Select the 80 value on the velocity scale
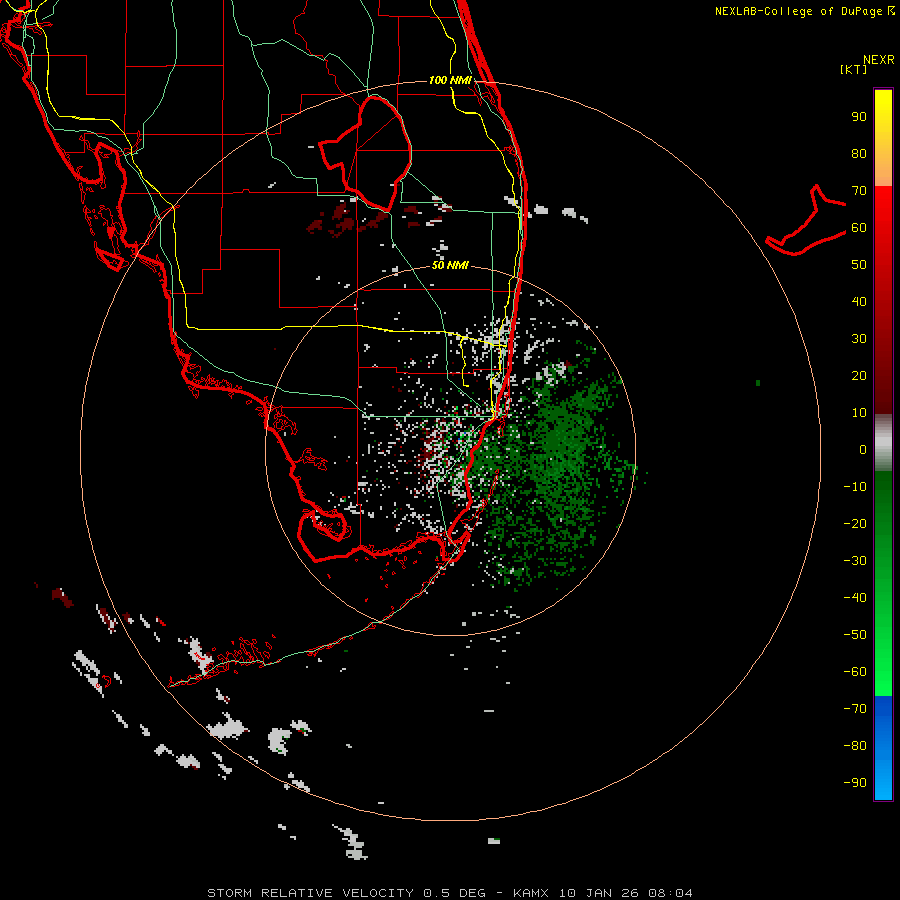The height and width of the screenshot is (900, 900). tap(859, 154)
